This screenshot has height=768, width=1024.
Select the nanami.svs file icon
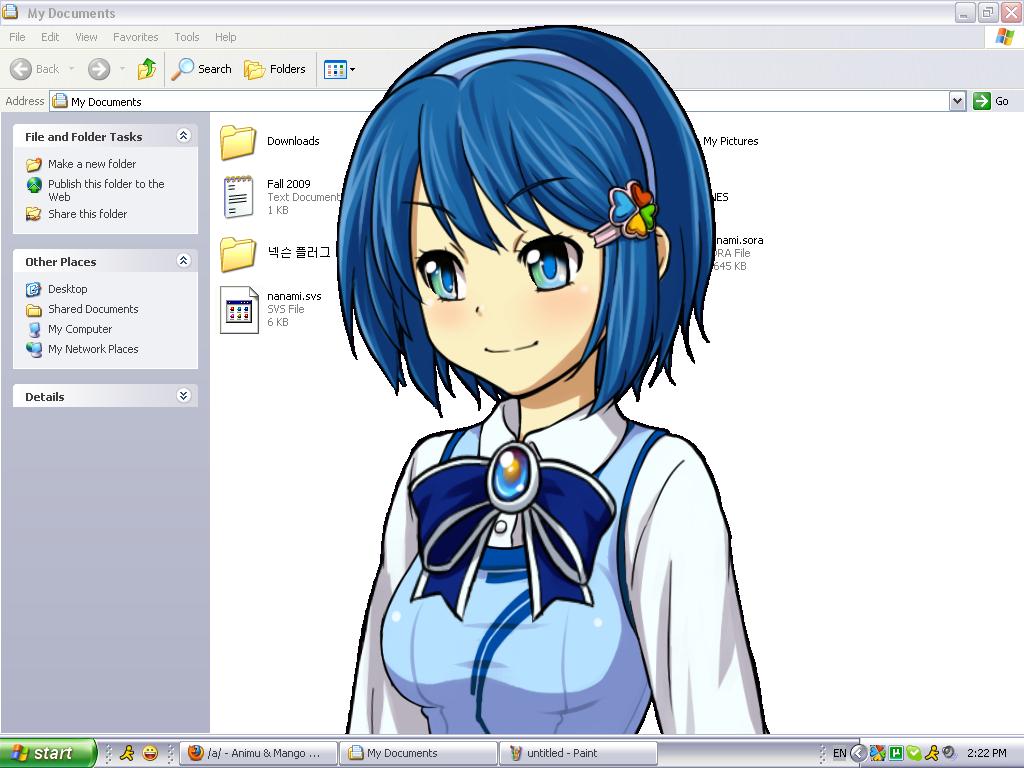tap(239, 310)
